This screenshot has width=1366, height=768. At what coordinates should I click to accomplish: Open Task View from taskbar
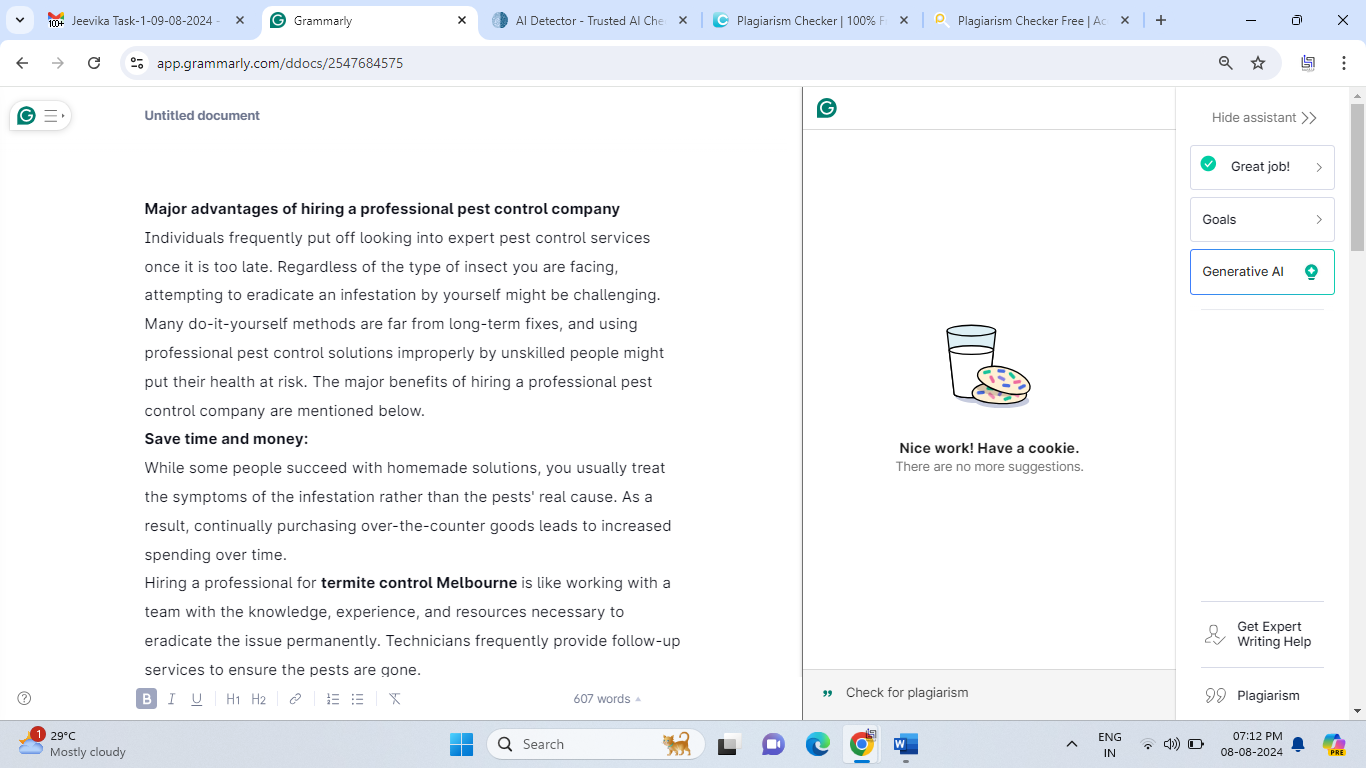coord(728,744)
